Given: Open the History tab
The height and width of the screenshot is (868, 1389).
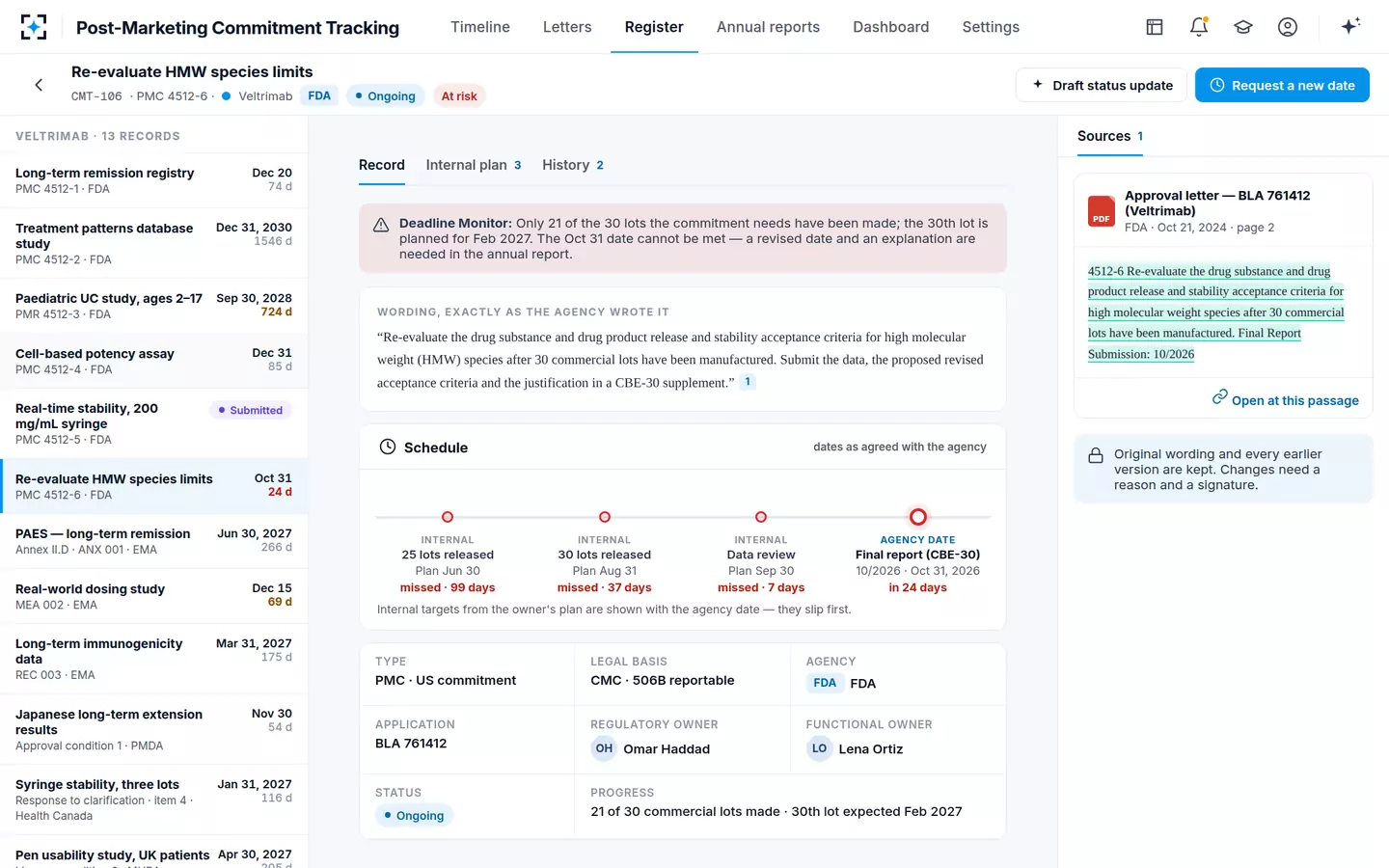Looking at the screenshot, I should 573,165.
